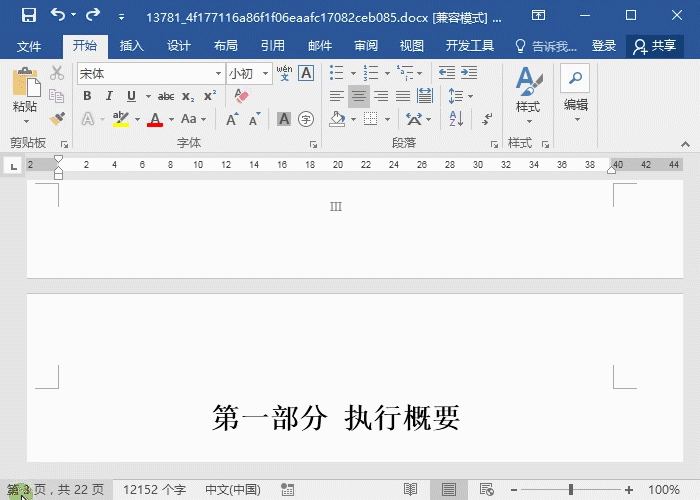Open the 文件 menu
Image resolution: width=700 pixels, height=500 pixels.
coord(29,46)
